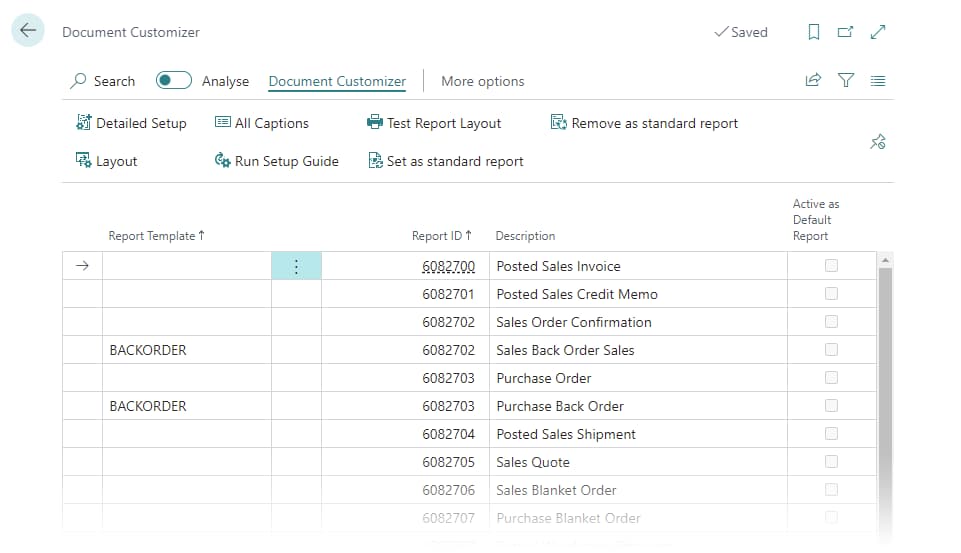
Task: Click Report ID 6082704 cell
Action: [x=405, y=434]
